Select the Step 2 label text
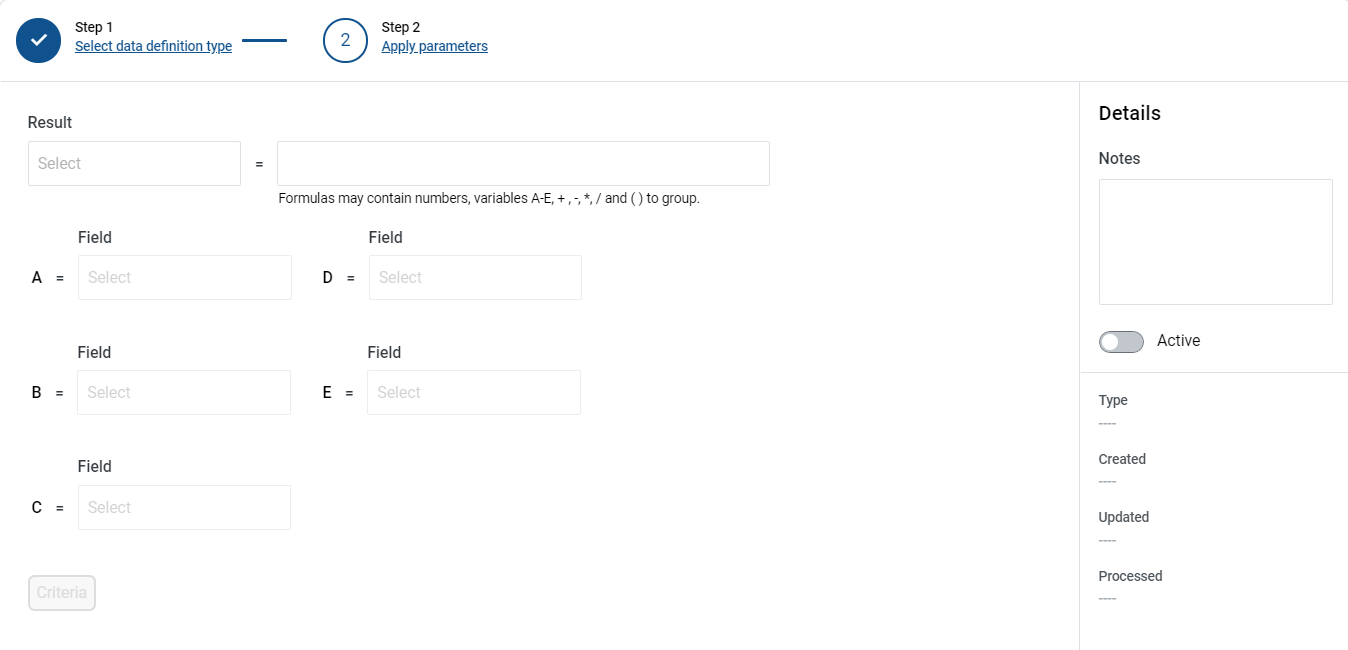 pyautogui.click(x=401, y=27)
